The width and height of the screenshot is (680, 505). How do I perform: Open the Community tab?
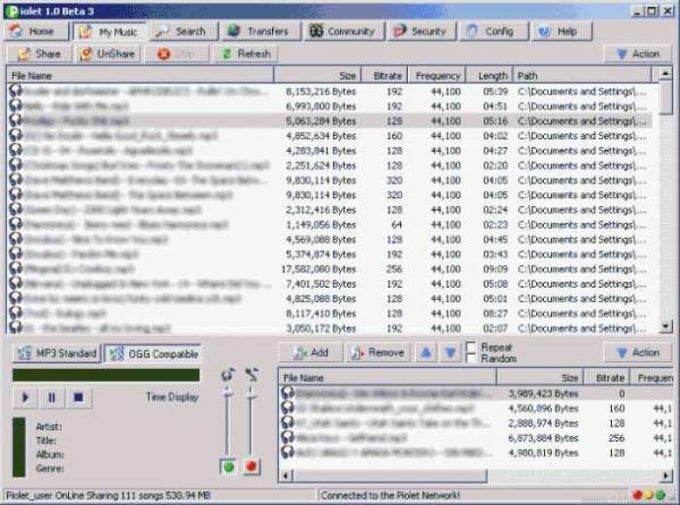coord(344,31)
